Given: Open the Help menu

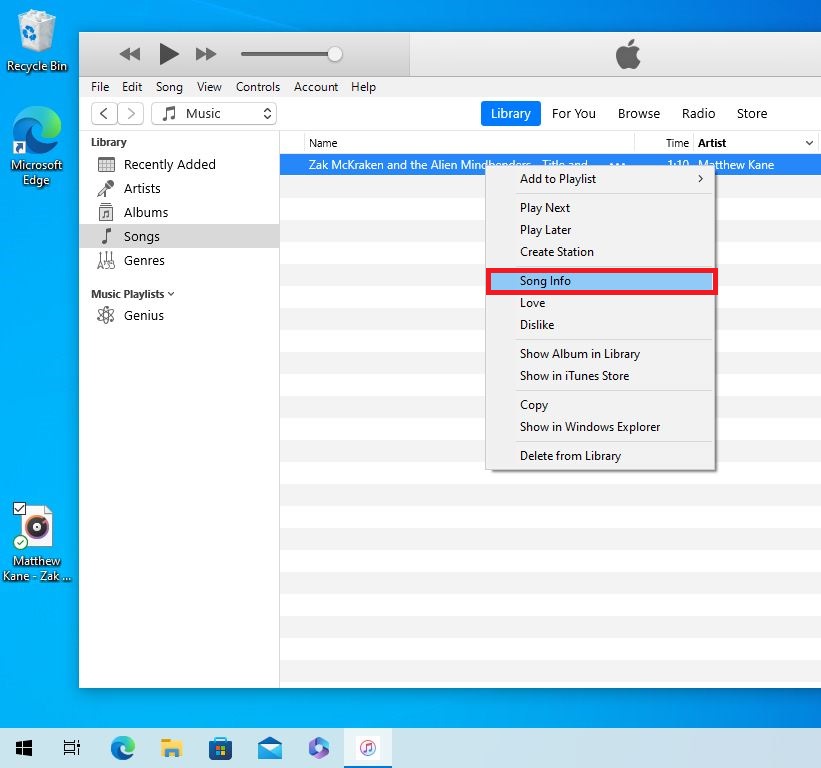Looking at the screenshot, I should pyautogui.click(x=363, y=87).
